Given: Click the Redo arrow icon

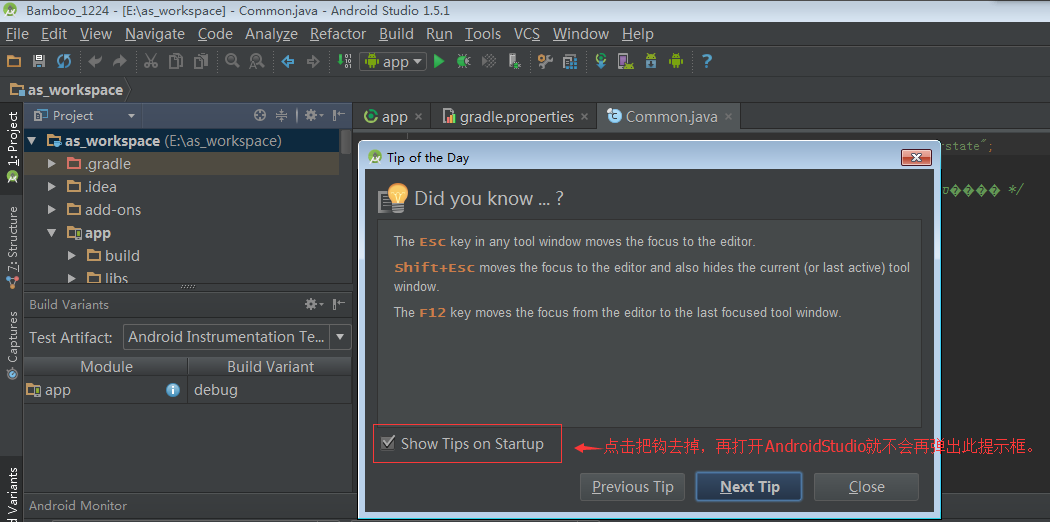Looking at the screenshot, I should tap(119, 62).
